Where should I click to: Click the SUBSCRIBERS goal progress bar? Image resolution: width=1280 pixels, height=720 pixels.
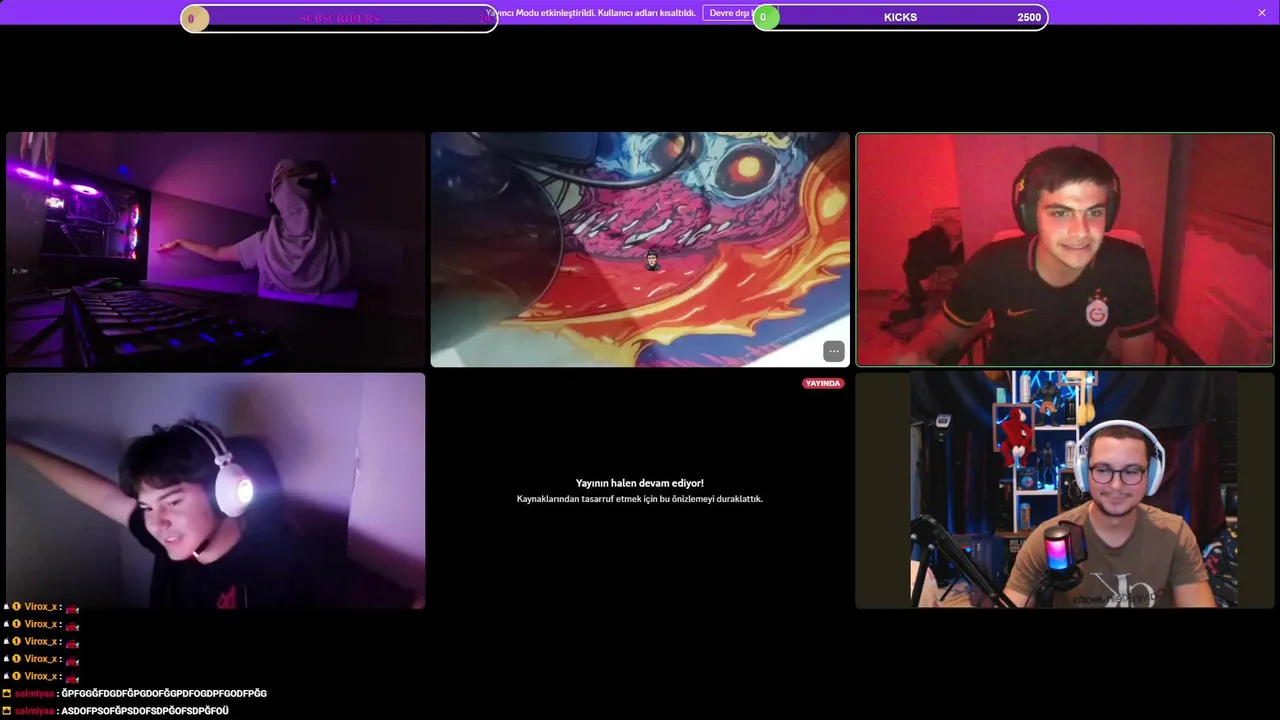pyautogui.click(x=339, y=18)
